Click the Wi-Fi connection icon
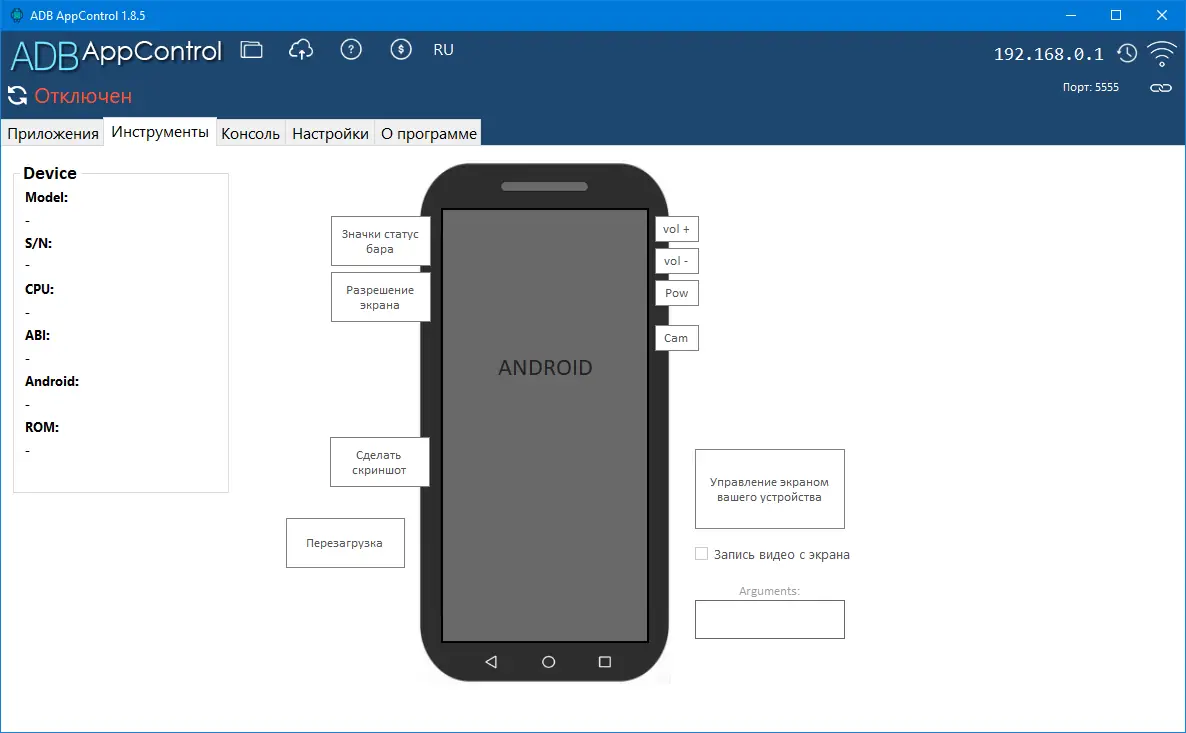Image resolution: width=1186 pixels, height=733 pixels. pos(1162,54)
